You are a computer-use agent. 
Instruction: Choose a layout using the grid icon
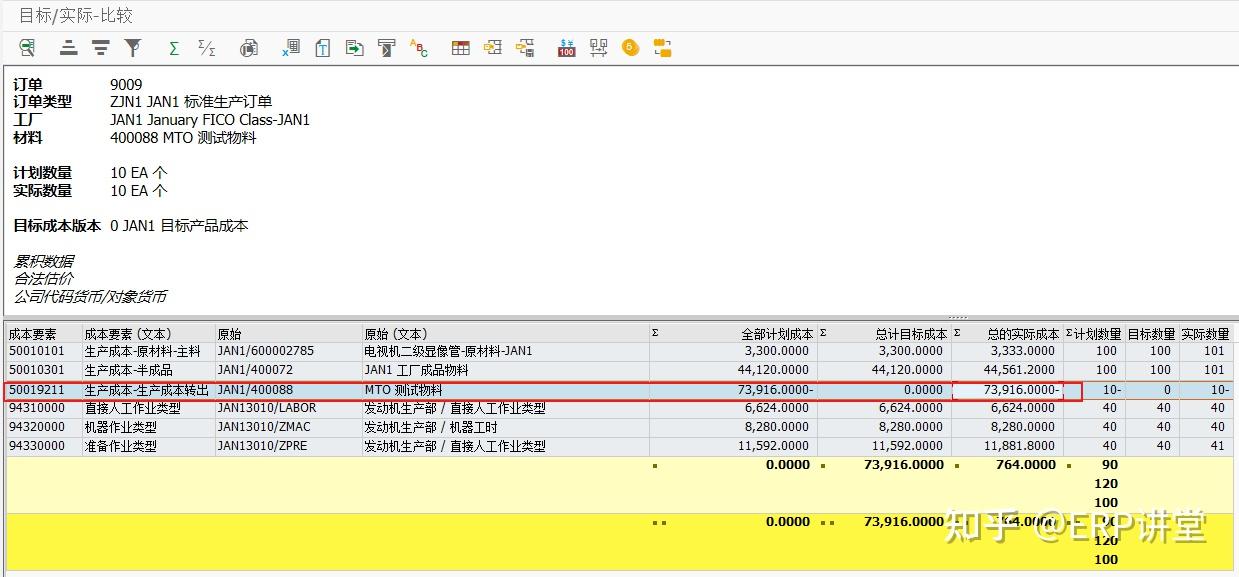click(x=459, y=47)
